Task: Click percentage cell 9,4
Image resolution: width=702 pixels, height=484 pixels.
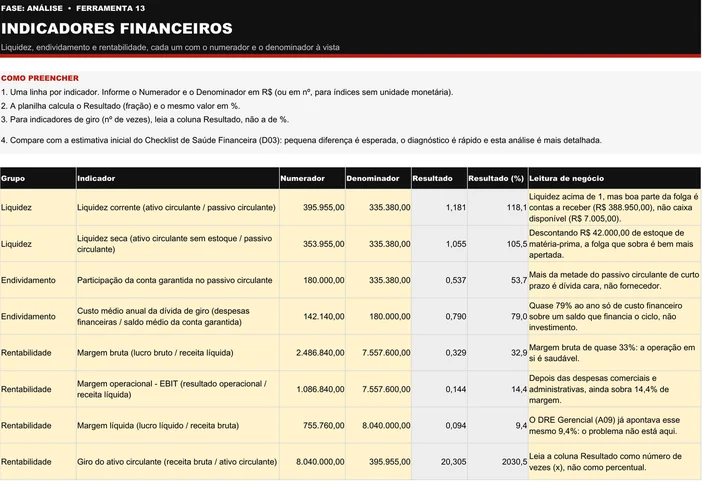Action: click(497, 425)
